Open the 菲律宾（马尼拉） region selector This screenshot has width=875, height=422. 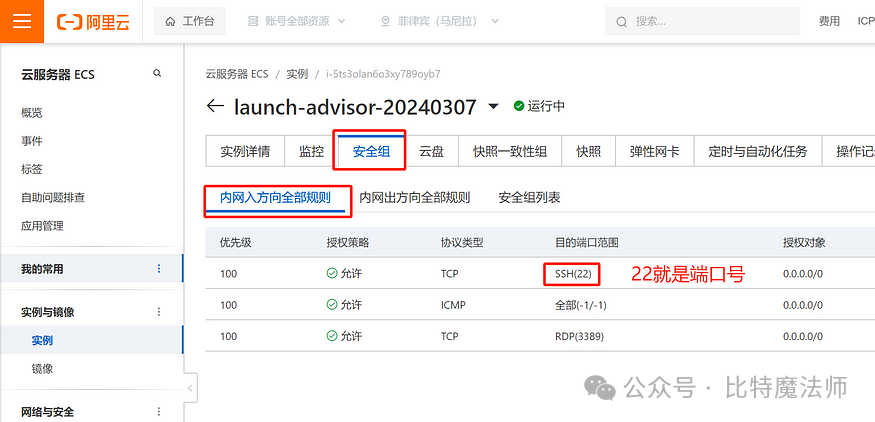pos(439,21)
